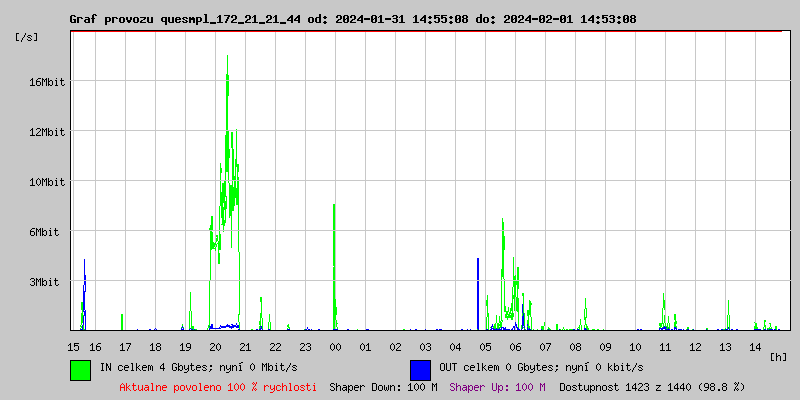The height and width of the screenshot is (400, 800).
Task: Select the 3Mbit y-axis label
Action: click(x=47, y=282)
